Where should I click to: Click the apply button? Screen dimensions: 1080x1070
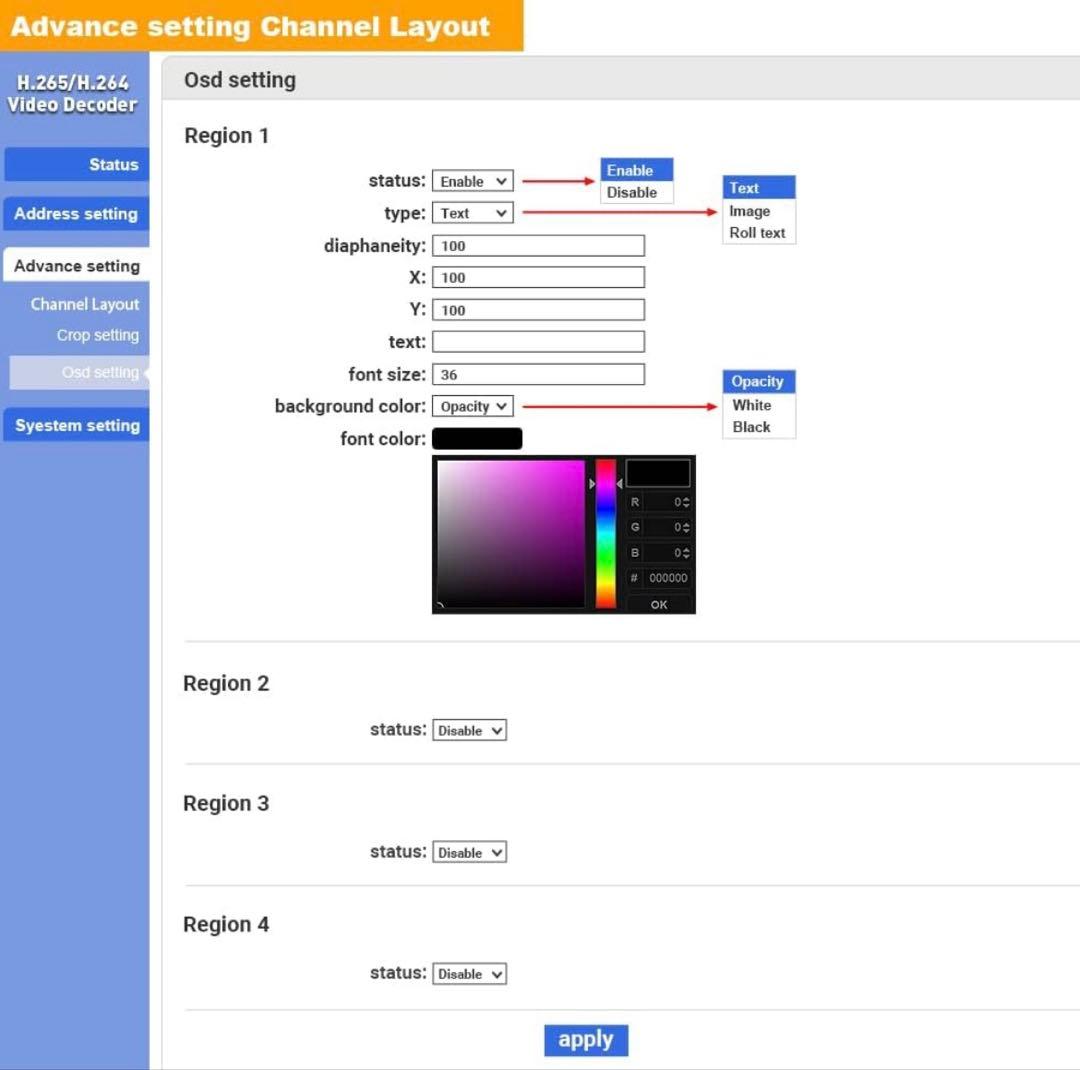pos(586,1040)
